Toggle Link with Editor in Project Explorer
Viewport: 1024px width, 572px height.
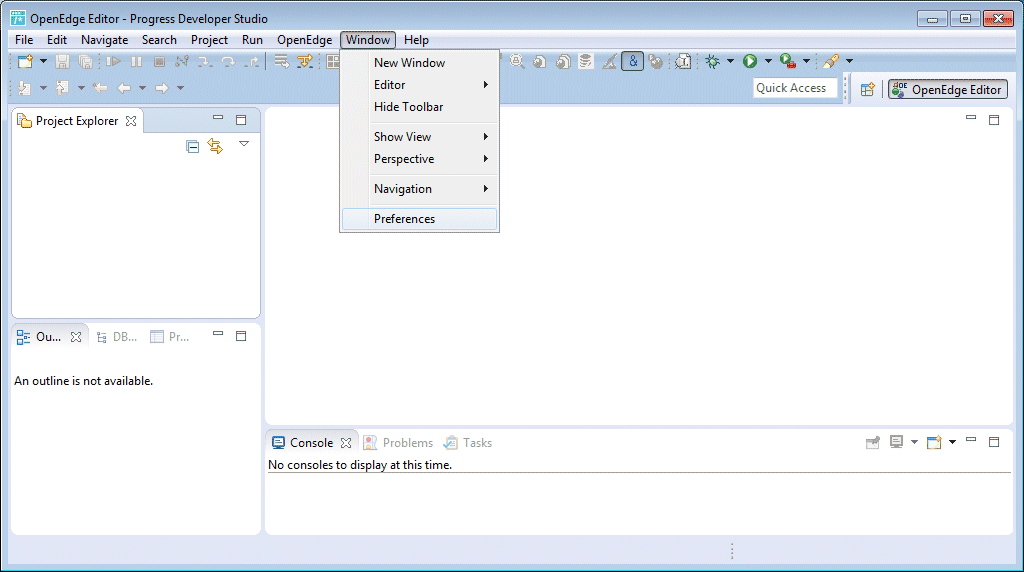[x=215, y=146]
